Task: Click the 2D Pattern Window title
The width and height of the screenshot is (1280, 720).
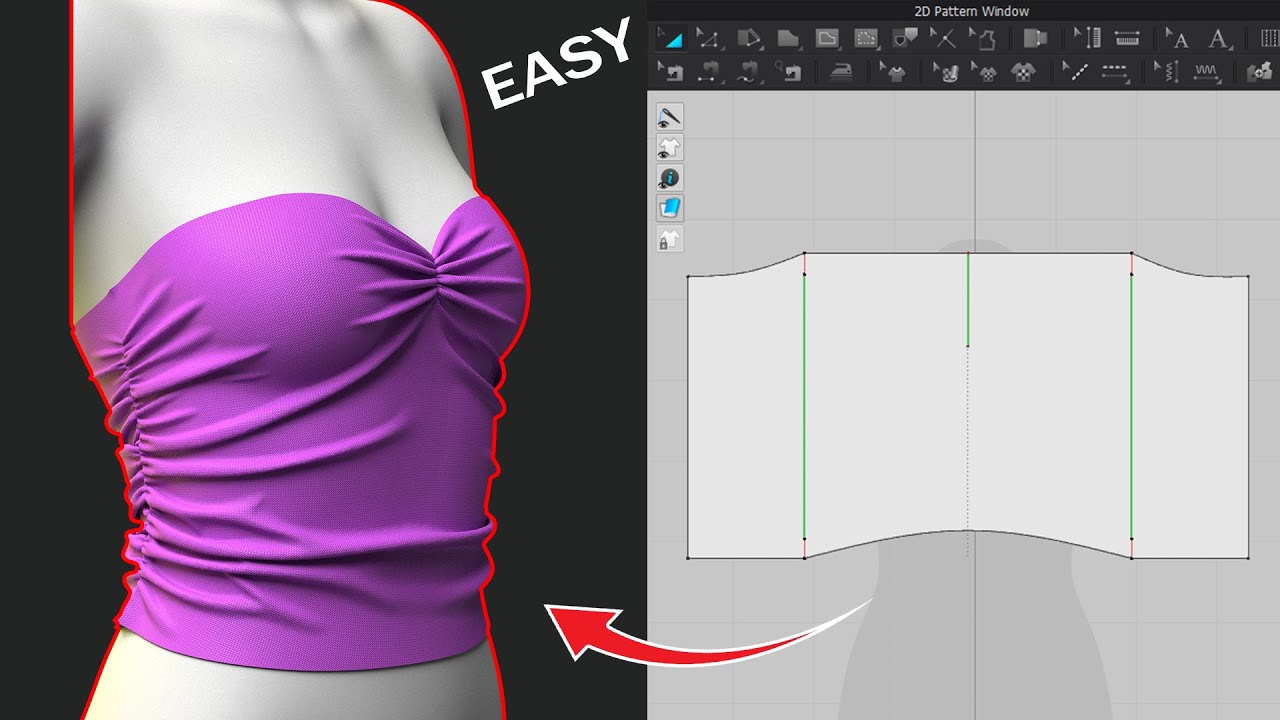Action: (971, 11)
